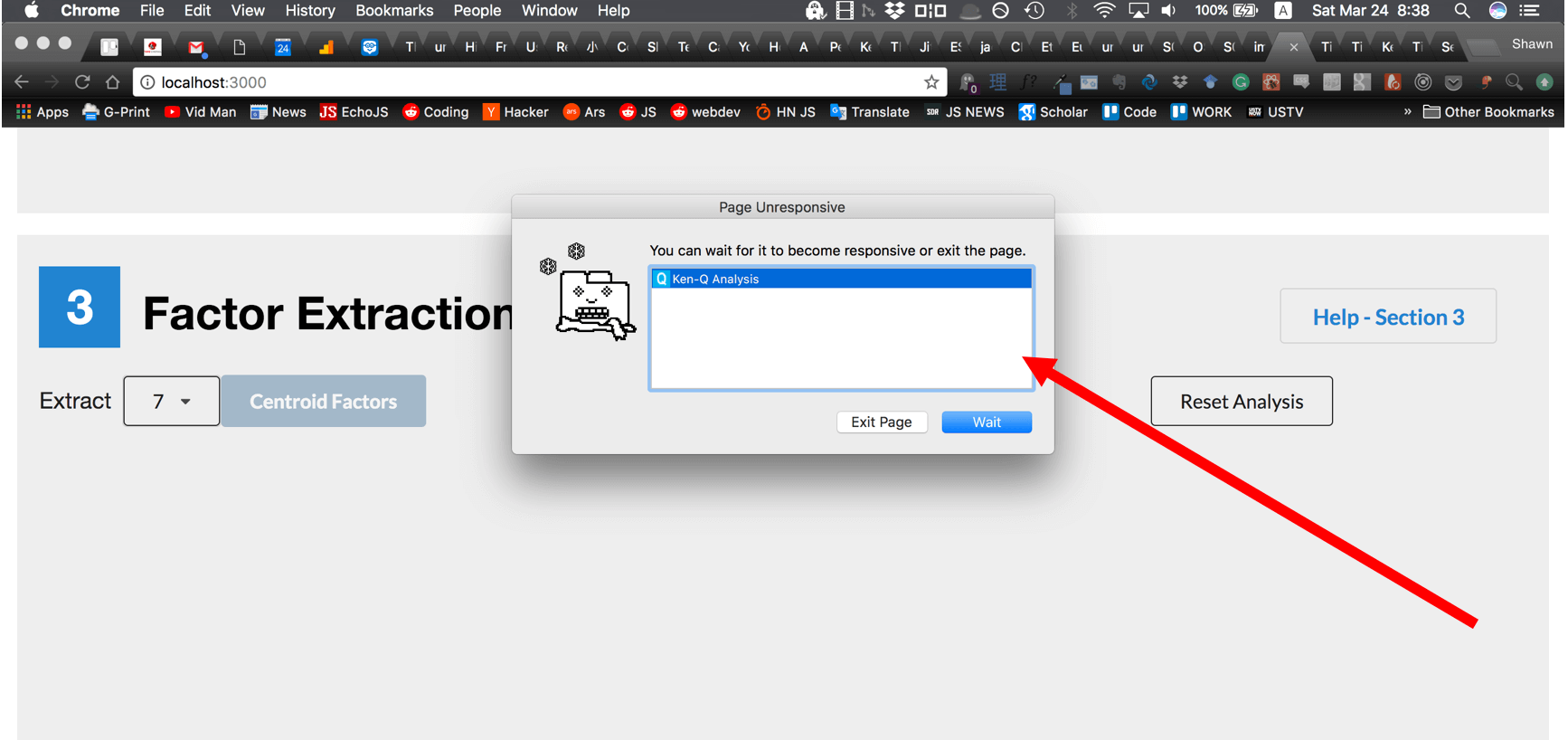This screenshot has height=740, width=1568.
Task: Expand hidden bookmarks with the » chevron
Action: click(x=1407, y=112)
